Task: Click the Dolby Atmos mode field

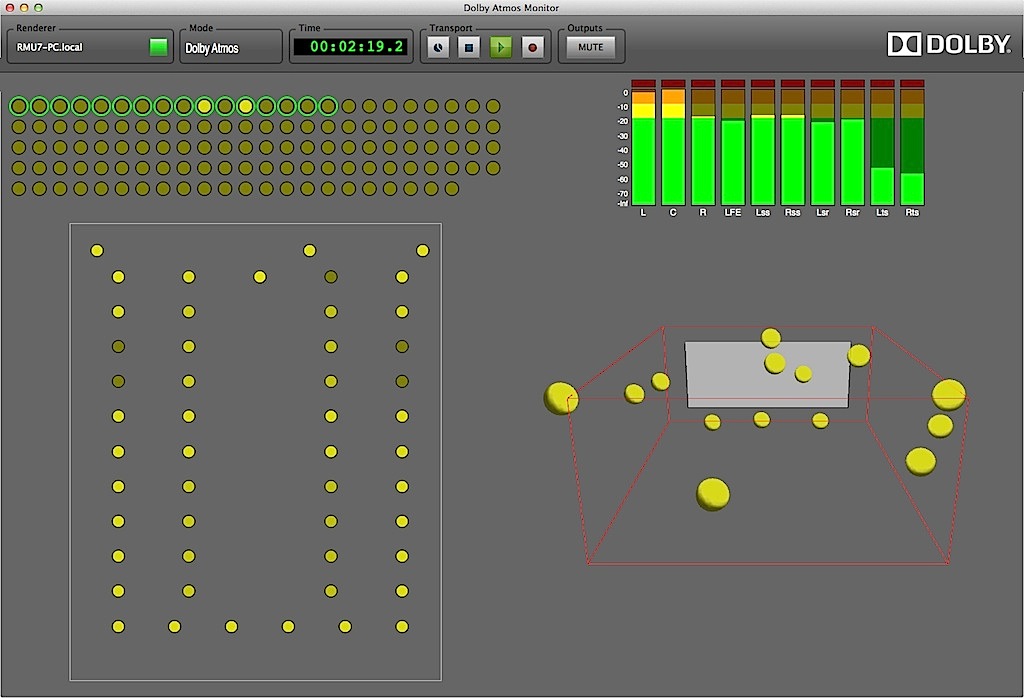Action: tap(231, 48)
